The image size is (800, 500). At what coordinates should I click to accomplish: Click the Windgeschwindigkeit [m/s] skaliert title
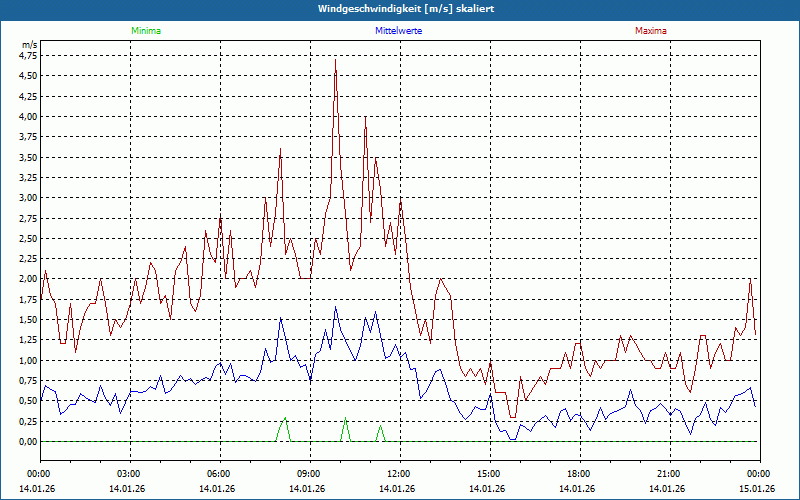point(406,9)
